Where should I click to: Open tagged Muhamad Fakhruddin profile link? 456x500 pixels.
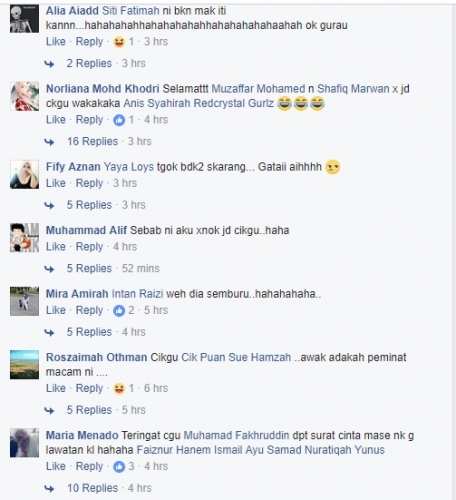coord(236,435)
